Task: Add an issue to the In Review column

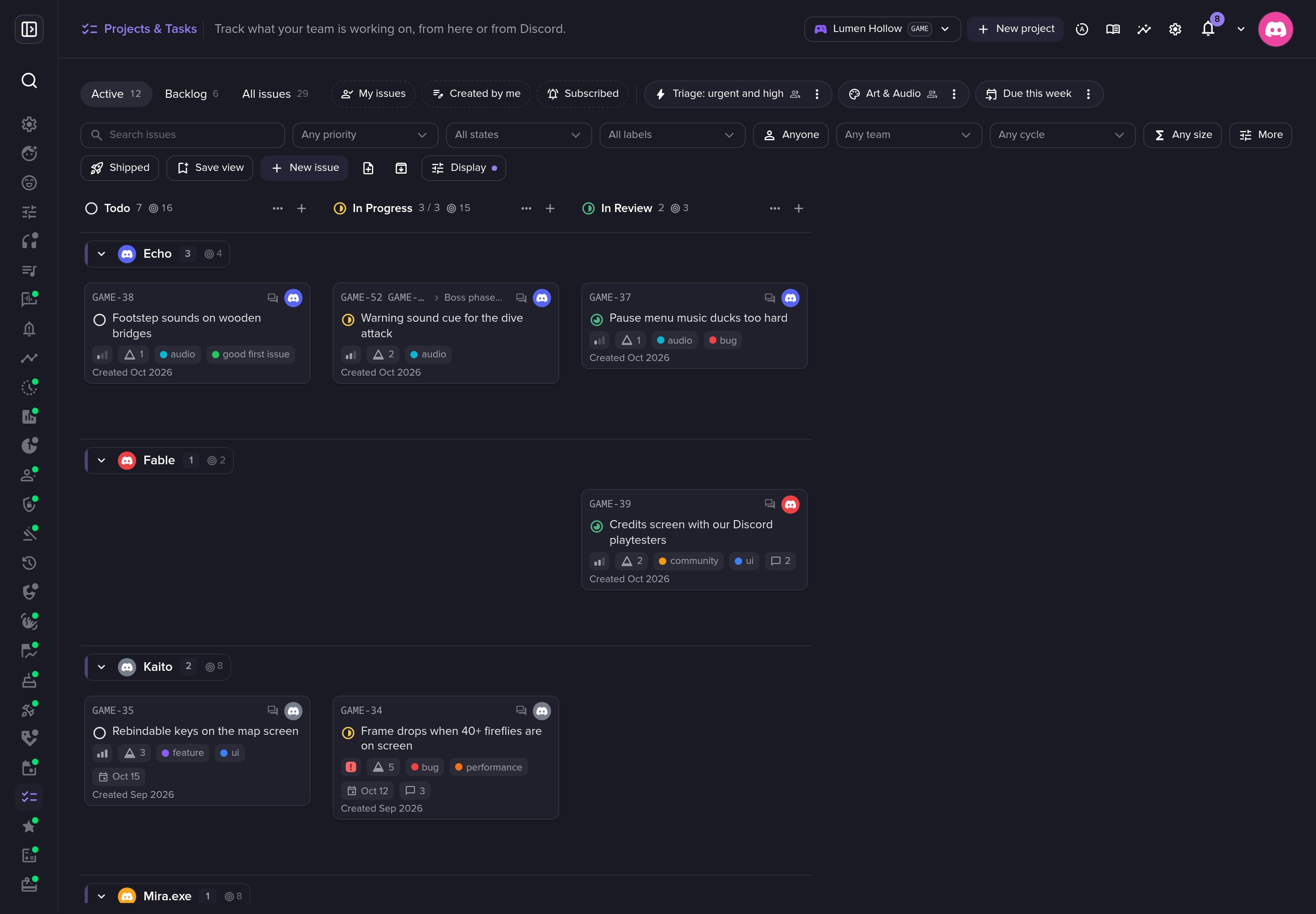Action: click(x=799, y=208)
